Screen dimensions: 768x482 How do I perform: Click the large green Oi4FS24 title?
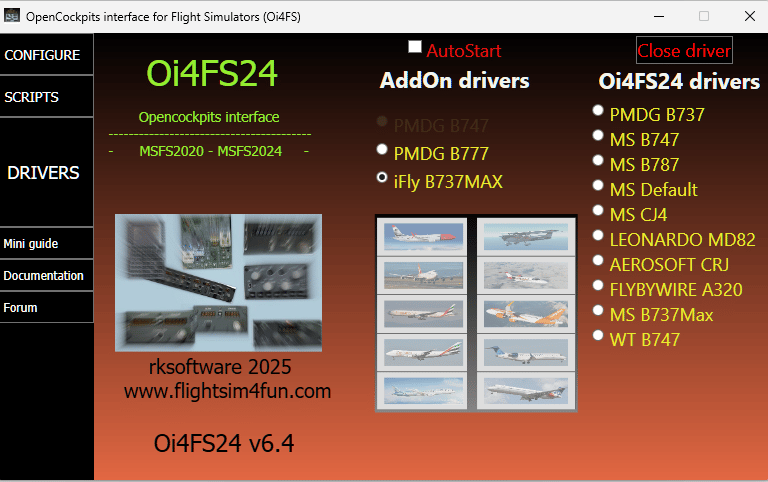tap(212, 73)
